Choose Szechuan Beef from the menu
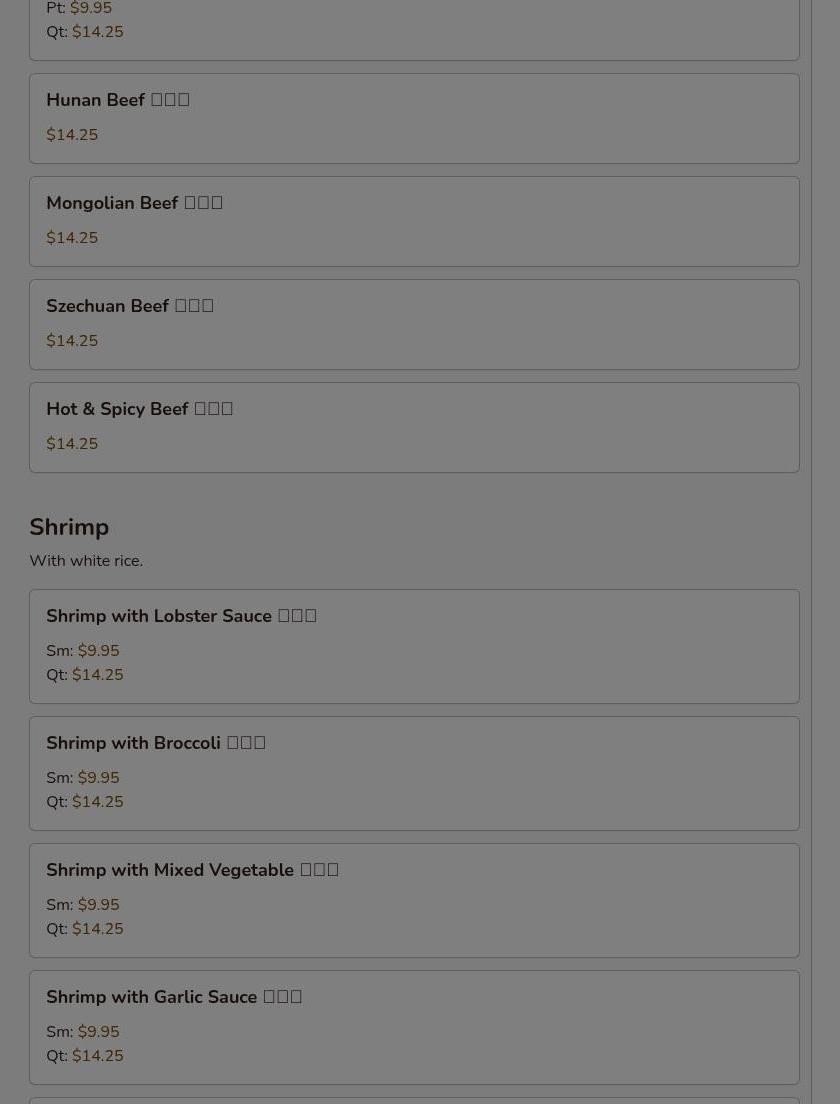This screenshot has width=840, height=1104. click(414, 325)
